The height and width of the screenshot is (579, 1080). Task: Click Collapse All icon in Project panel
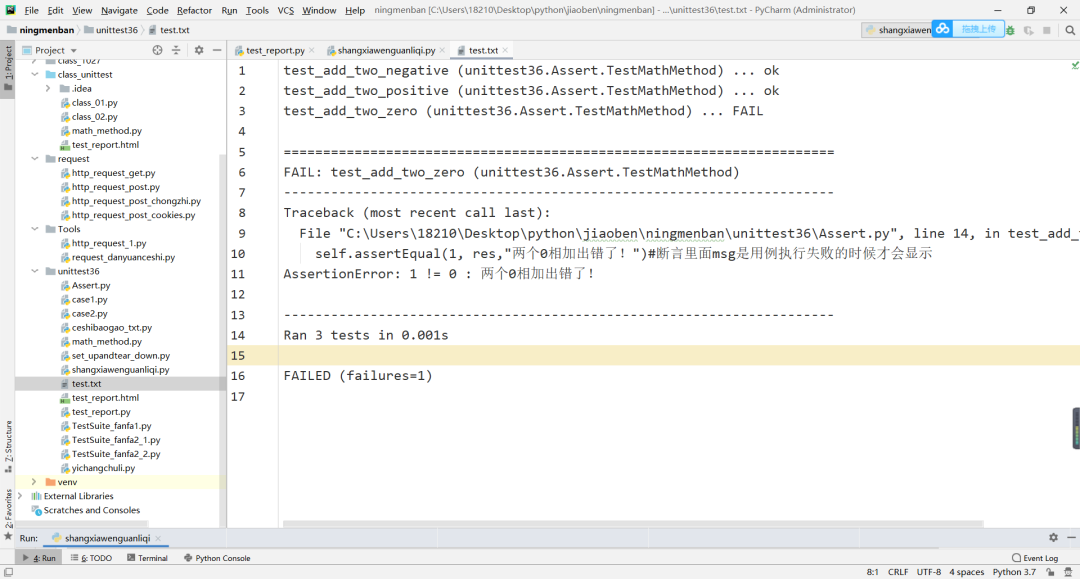coord(176,50)
